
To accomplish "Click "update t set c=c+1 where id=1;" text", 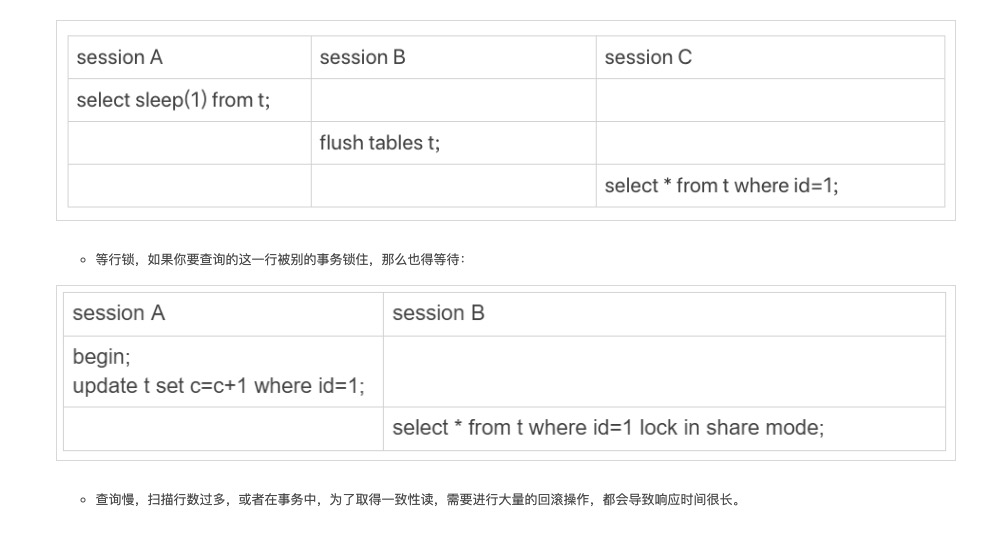I will pyautogui.click(x=219, y=386).
